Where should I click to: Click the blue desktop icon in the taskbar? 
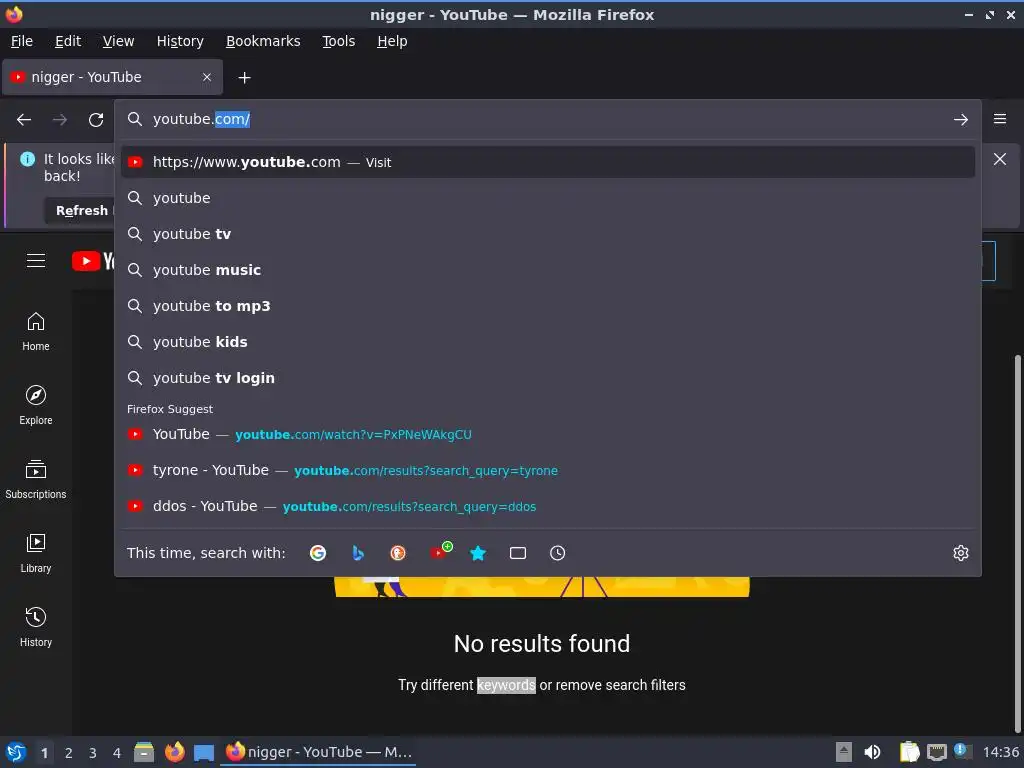coord(204,752)
